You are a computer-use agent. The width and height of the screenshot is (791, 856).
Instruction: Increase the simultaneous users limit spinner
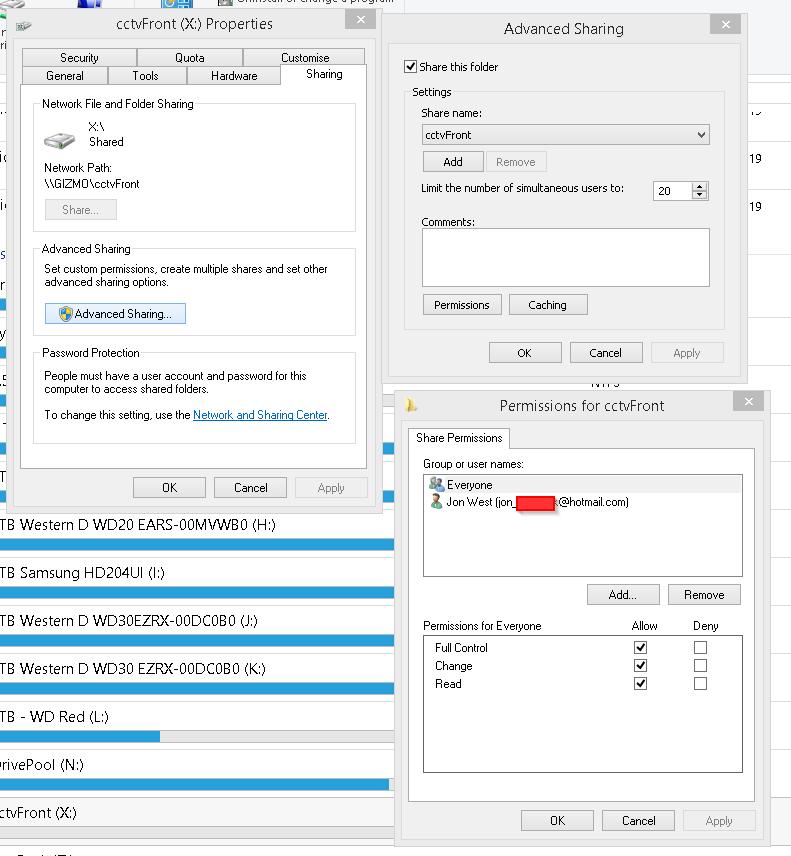[699, 186]
